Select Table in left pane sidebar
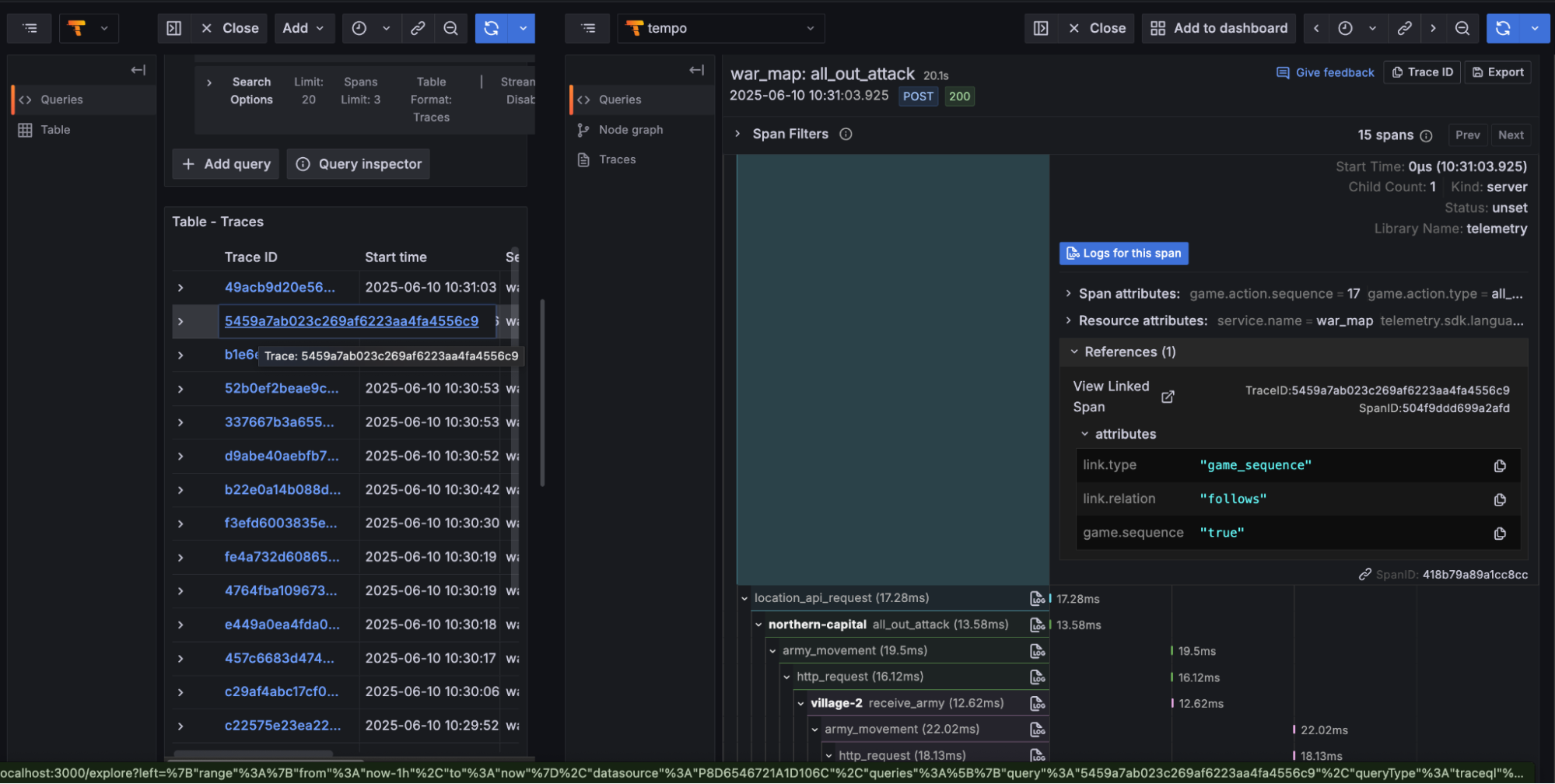 pyautogui.click(x=84, y=130)
